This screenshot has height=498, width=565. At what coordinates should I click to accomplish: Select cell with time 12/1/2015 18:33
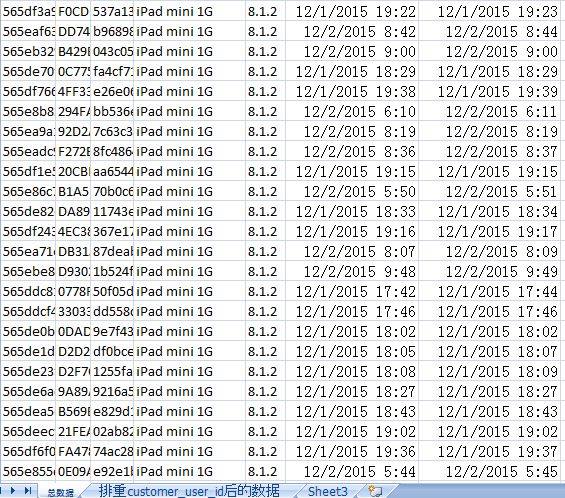(x=352, y=212)
